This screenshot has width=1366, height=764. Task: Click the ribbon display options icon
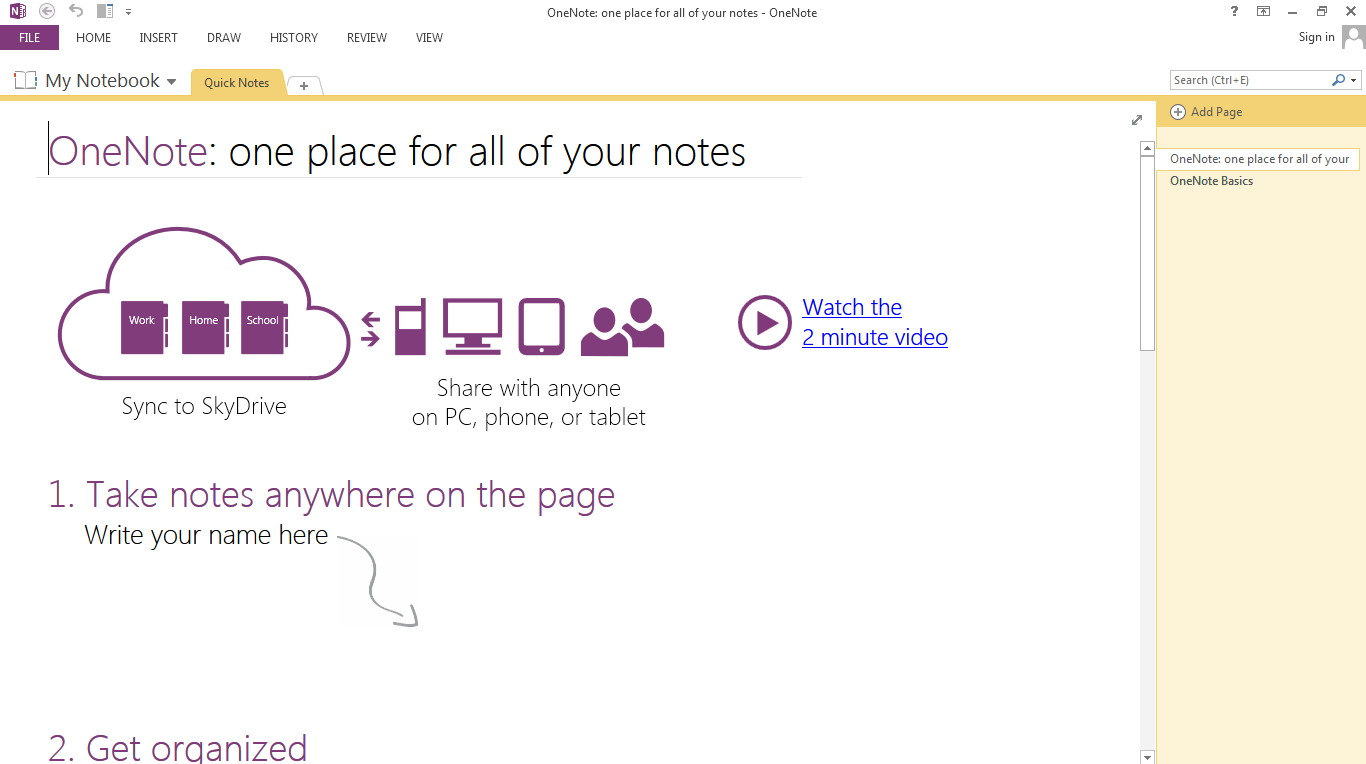click(x=1263, y=12)
